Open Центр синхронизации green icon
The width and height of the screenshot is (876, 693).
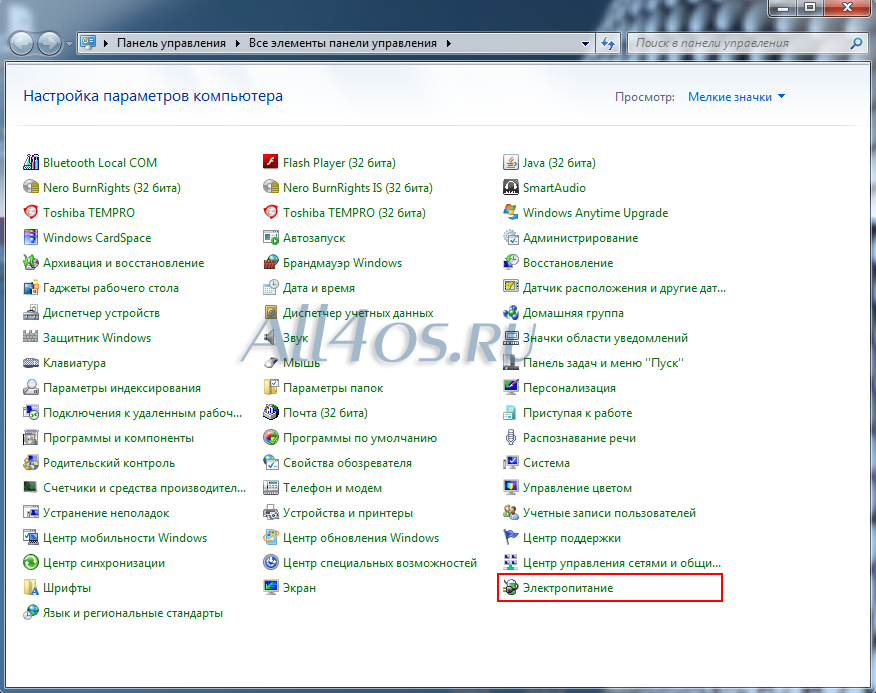coord(31,563)
